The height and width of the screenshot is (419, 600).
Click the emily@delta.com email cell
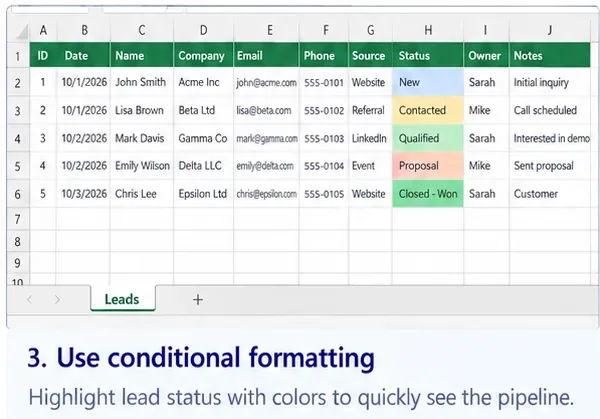click(x=266, y=166)
